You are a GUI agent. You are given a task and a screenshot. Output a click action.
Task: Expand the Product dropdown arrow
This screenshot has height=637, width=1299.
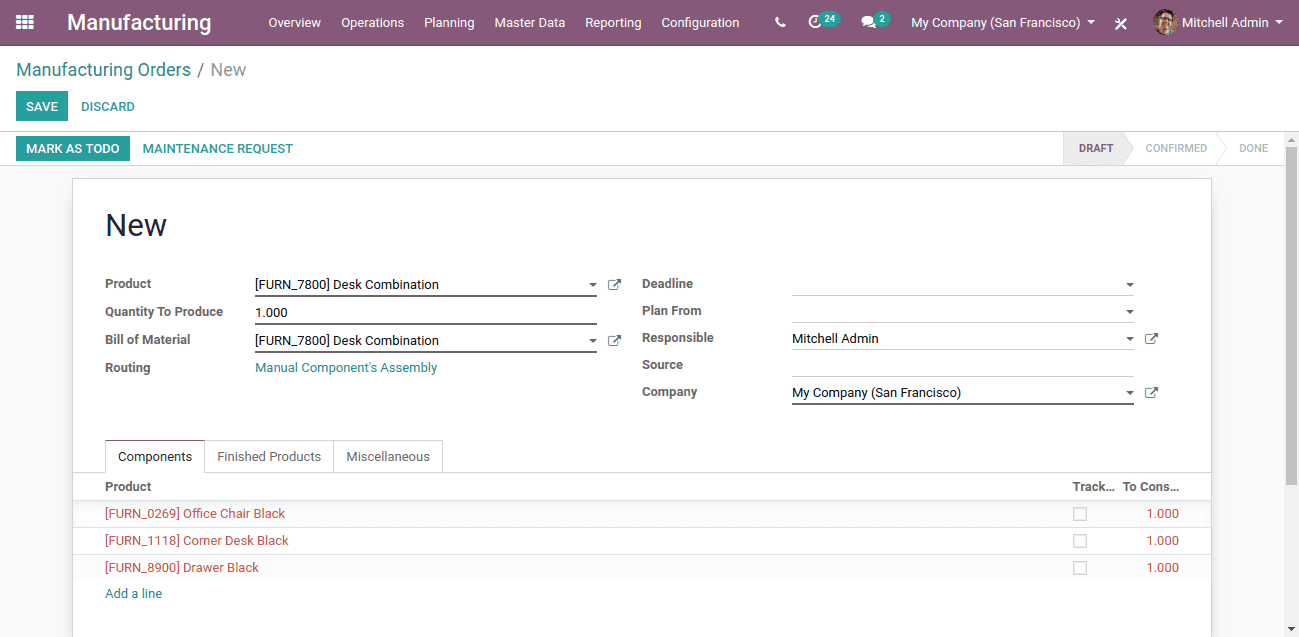point(592,286)
